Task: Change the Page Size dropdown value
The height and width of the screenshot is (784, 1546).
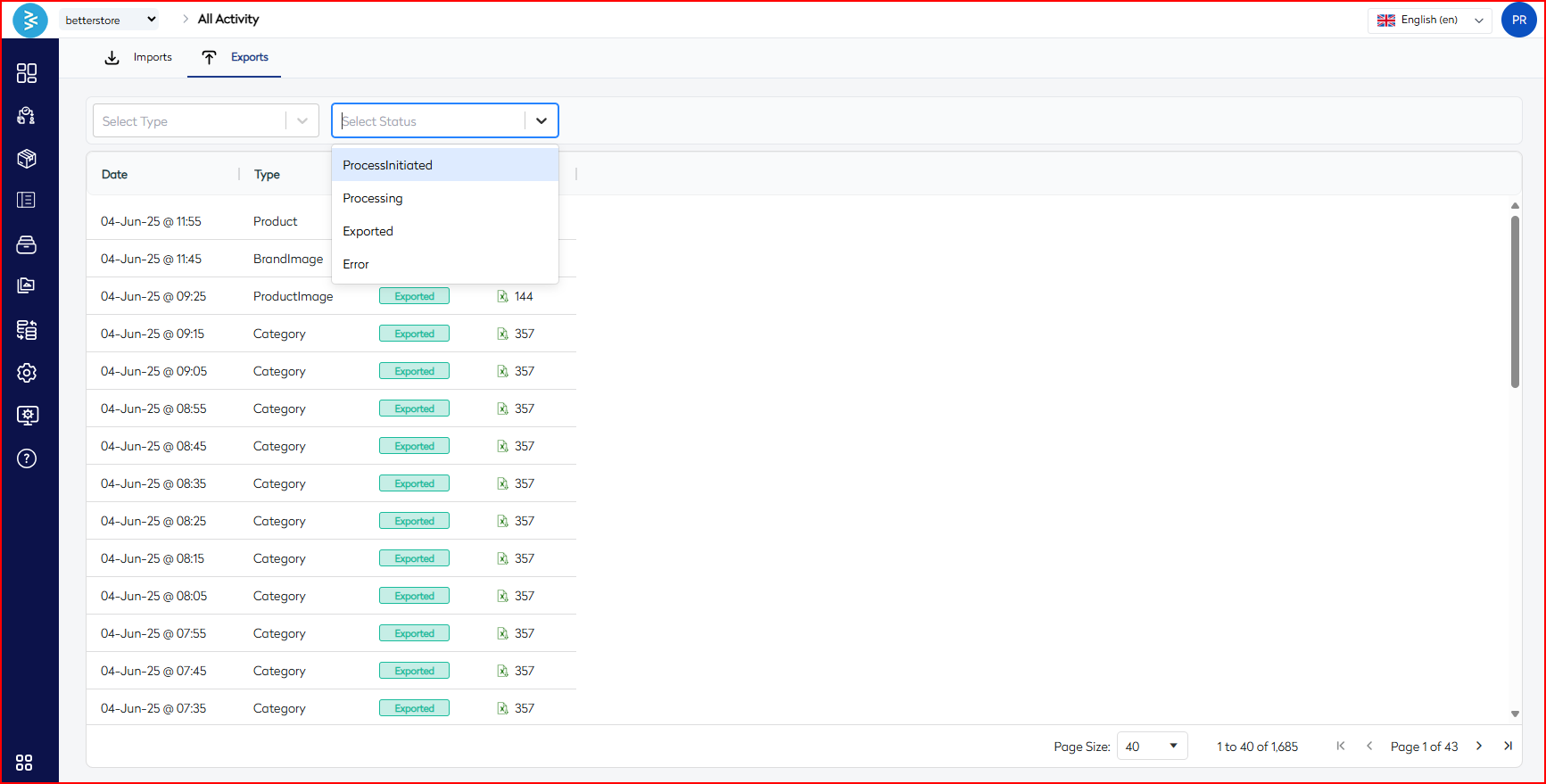Action: click(1151, 747)
